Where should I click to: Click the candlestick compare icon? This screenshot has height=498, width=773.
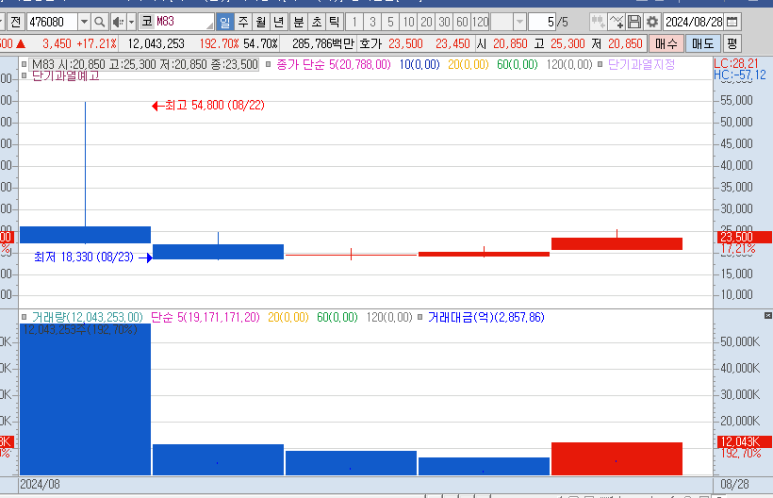pyautogui.click(x=597, y=21)
